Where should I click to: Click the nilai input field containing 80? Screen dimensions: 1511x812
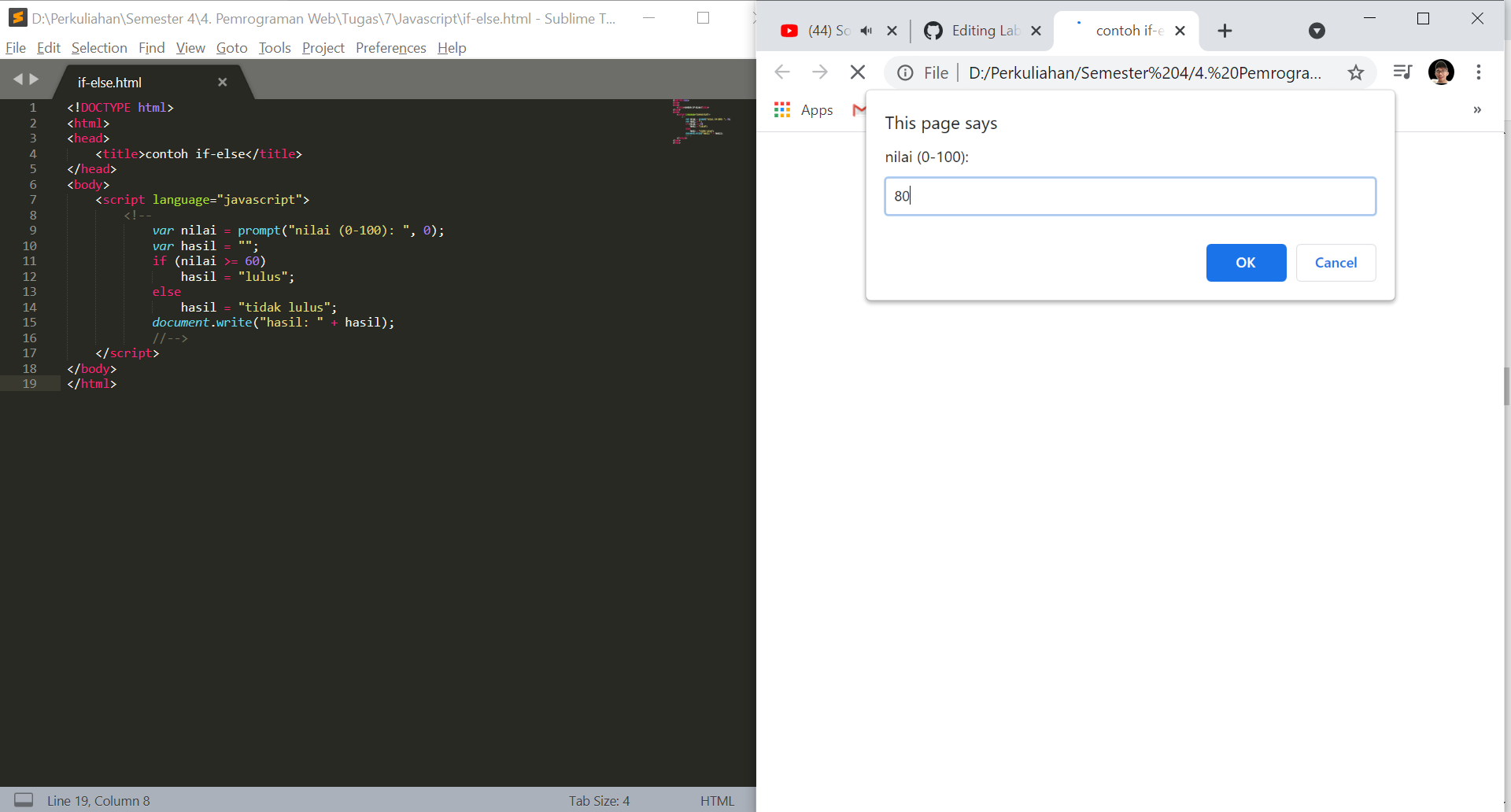click(x=1130, y=196)
